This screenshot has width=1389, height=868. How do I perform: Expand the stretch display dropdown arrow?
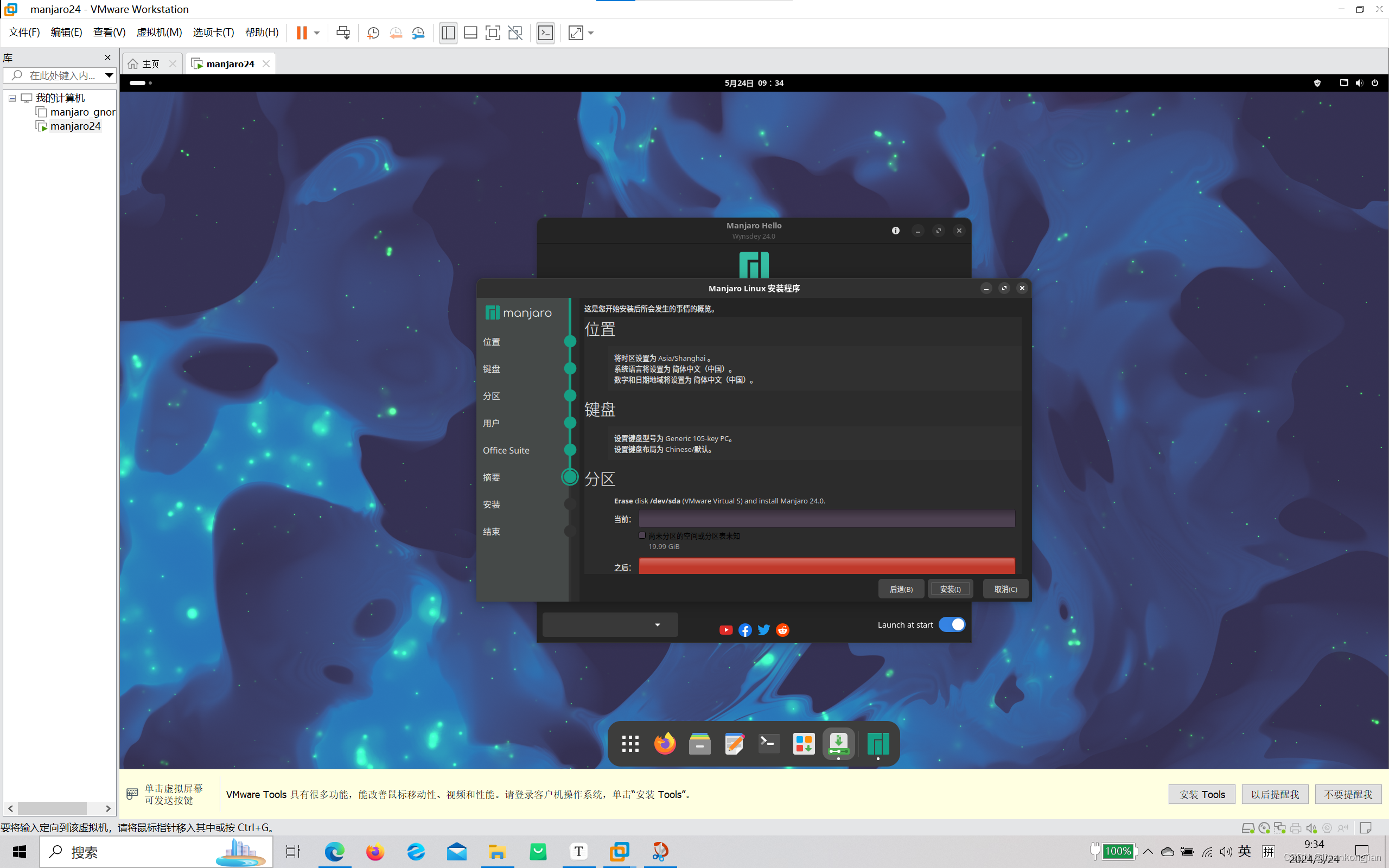591,33
